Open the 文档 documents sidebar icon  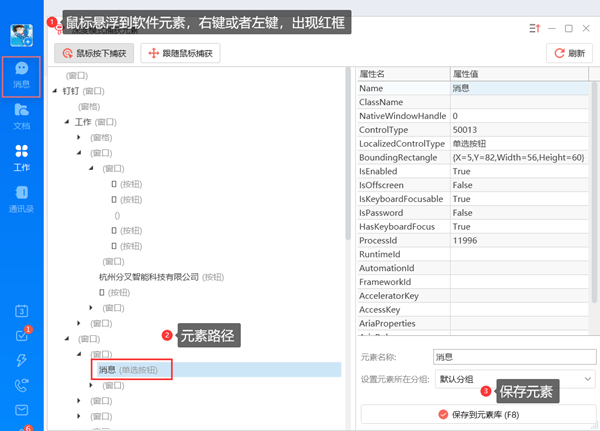(21, 116)
